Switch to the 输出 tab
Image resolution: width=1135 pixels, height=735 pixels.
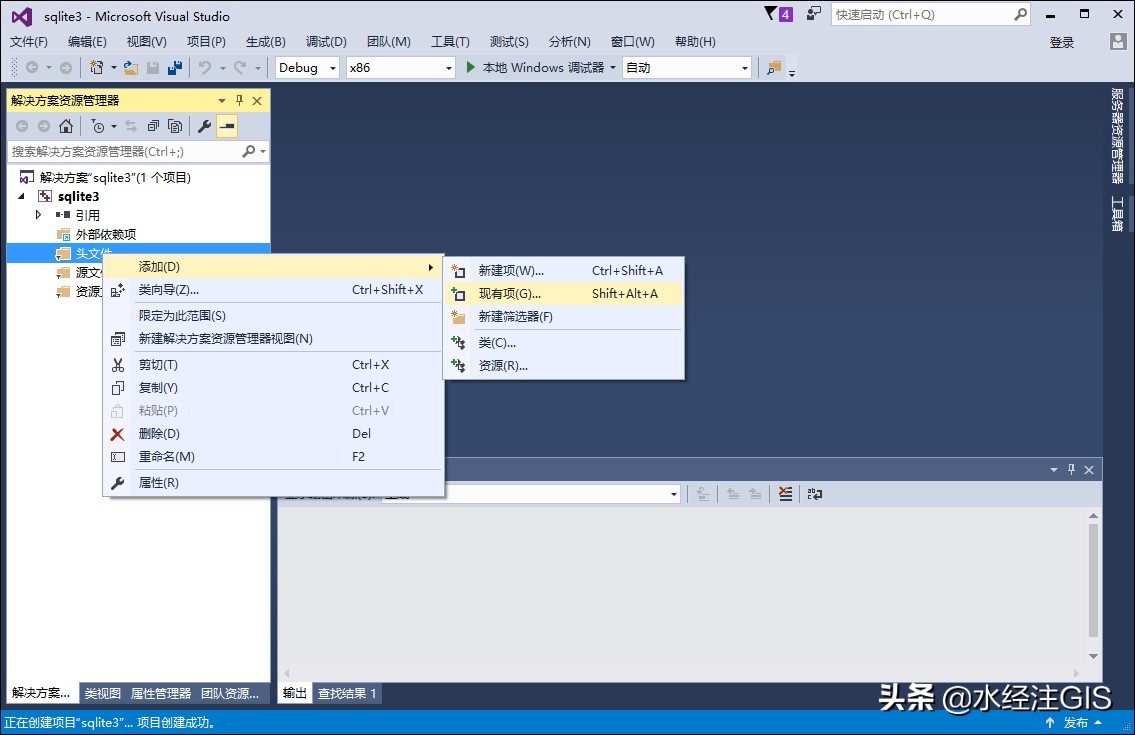coord(294,693)
